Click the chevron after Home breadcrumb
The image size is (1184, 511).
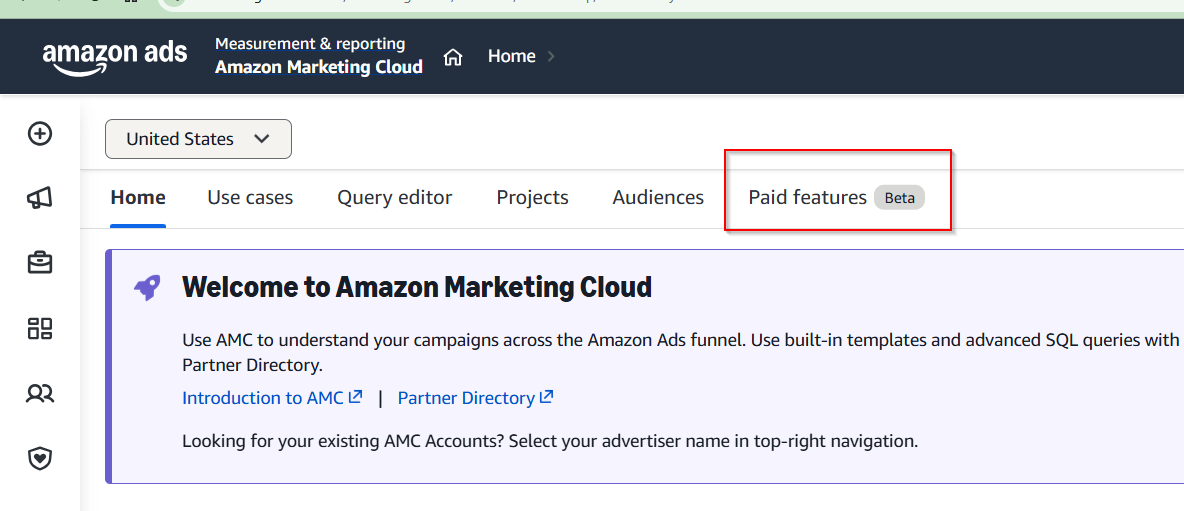coord(551,57)
